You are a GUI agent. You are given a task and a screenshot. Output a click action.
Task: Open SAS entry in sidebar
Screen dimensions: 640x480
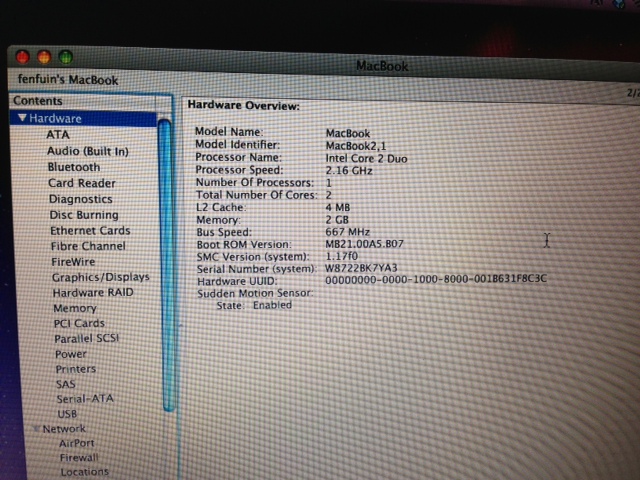coord(66,384)
